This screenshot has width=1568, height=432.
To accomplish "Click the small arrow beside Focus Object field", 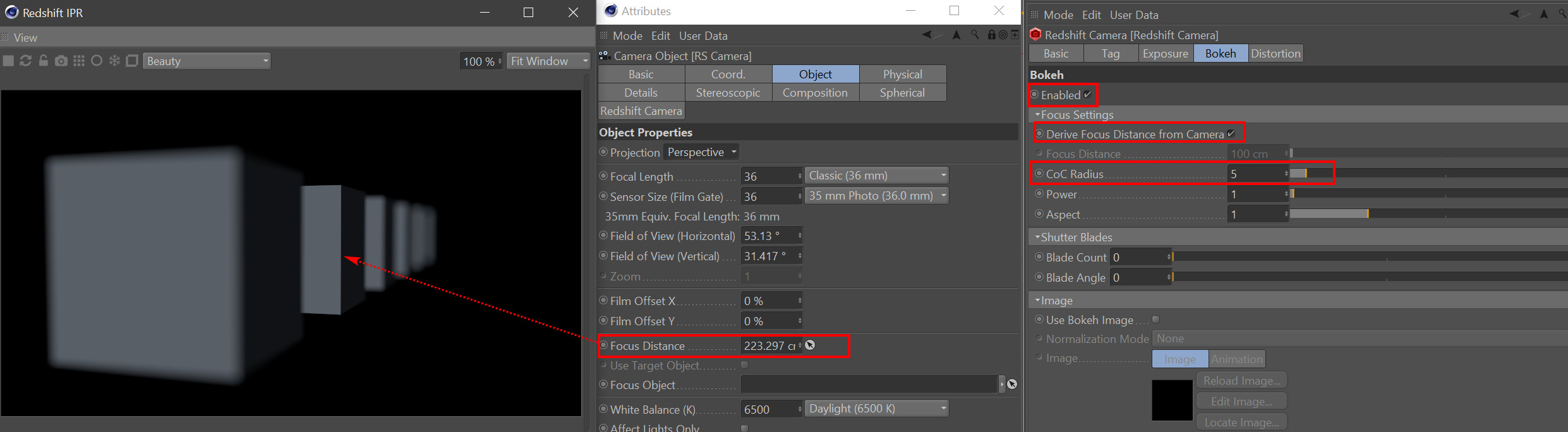I will (1002, 384).
